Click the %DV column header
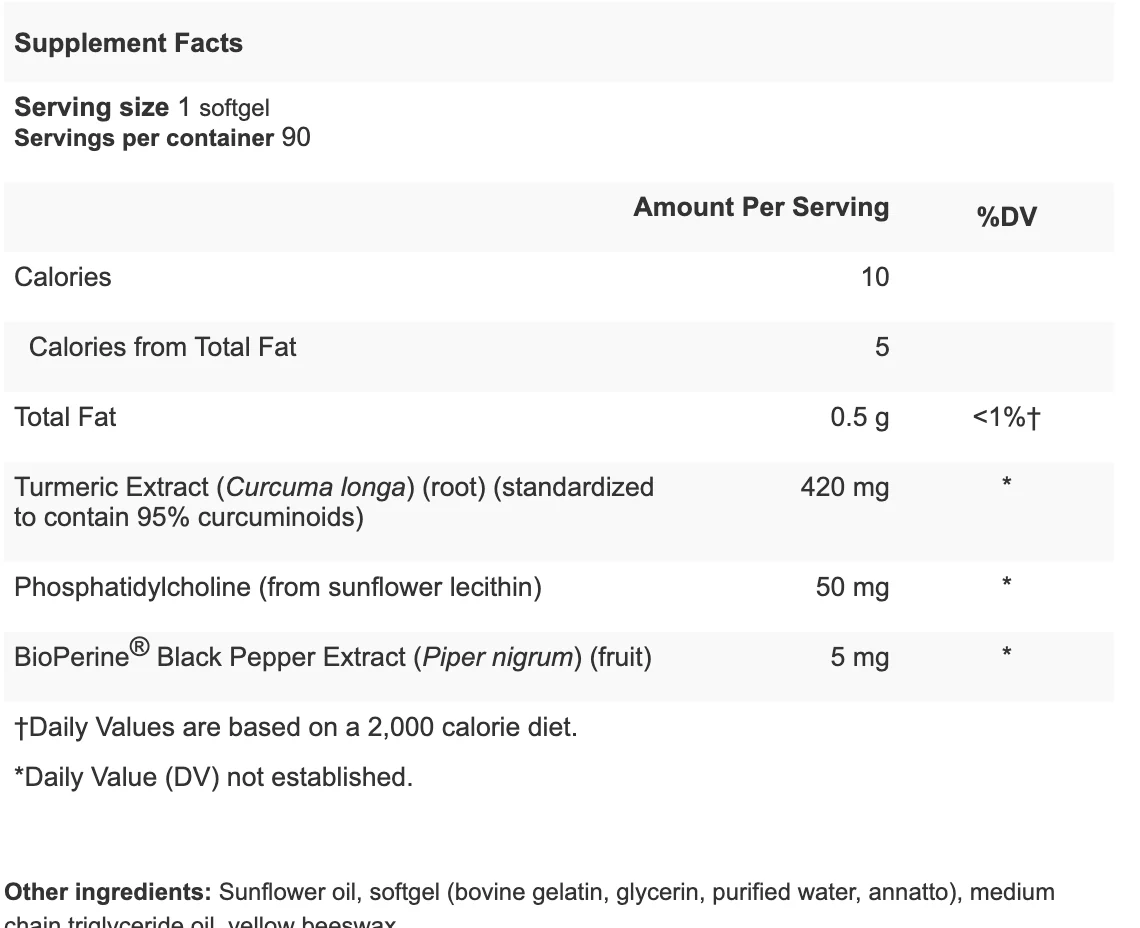1140x928 pixels. pyautogui.click(x=1006, y=217)
